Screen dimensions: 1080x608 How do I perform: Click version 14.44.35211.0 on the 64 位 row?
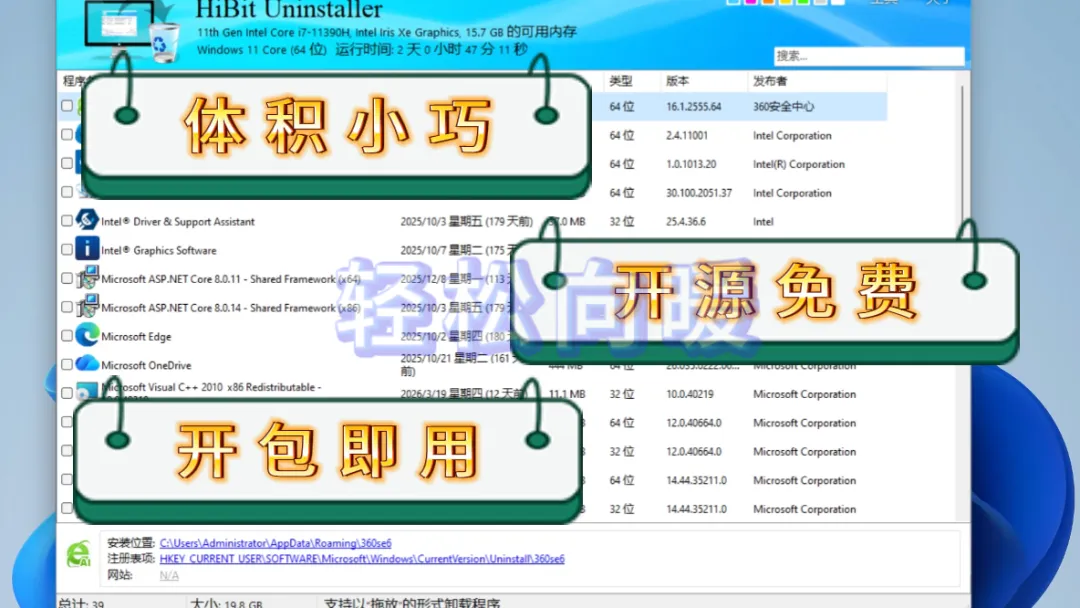coord(696,480)
